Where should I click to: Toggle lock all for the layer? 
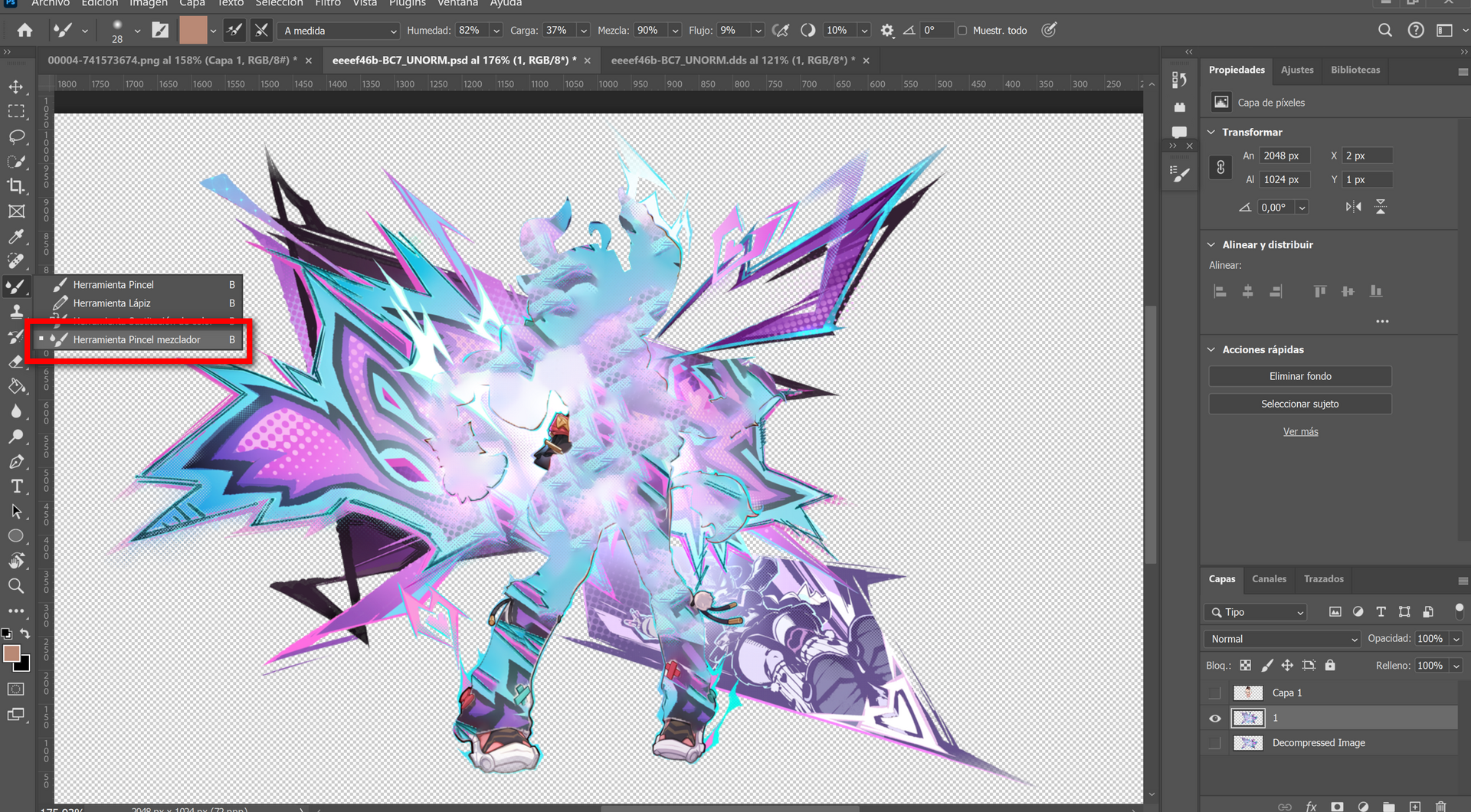point(1330,665)
